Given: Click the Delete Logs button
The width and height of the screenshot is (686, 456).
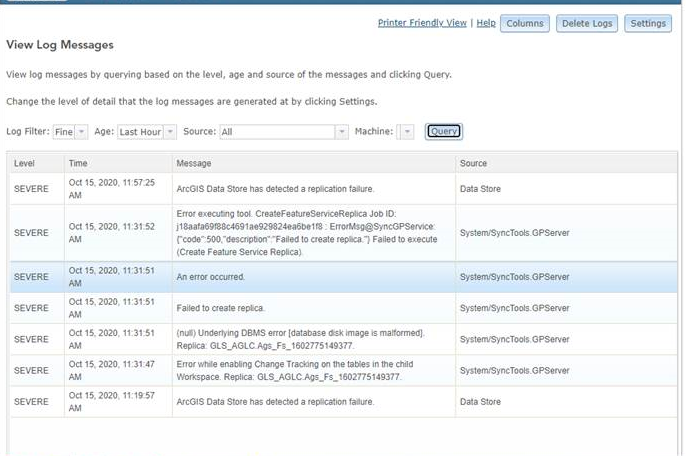Looking at the screenshot, I should [586, 23].
